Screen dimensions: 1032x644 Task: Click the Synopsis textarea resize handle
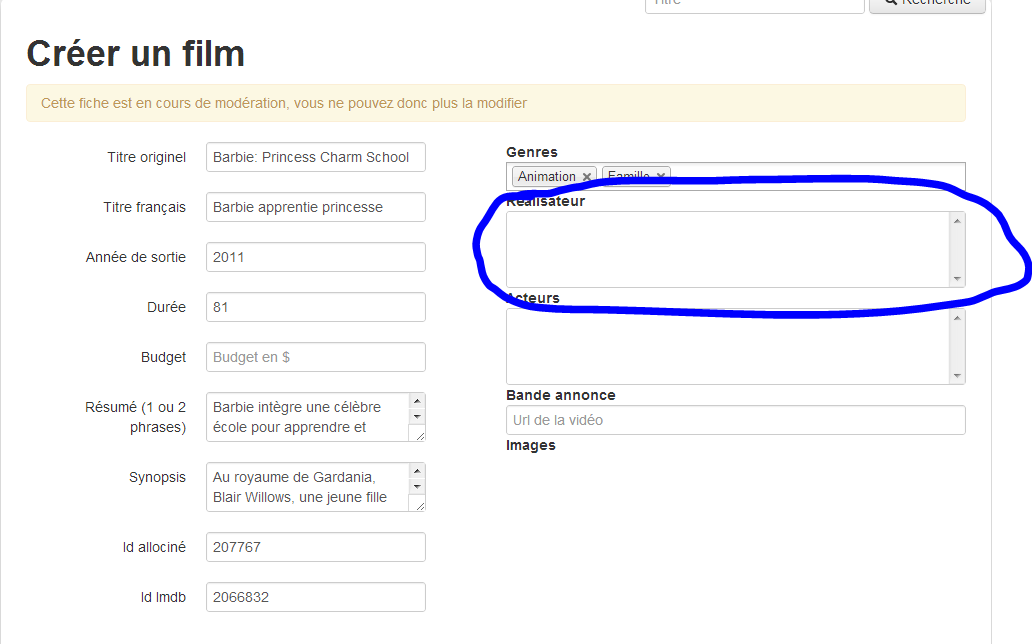point(419,505)
